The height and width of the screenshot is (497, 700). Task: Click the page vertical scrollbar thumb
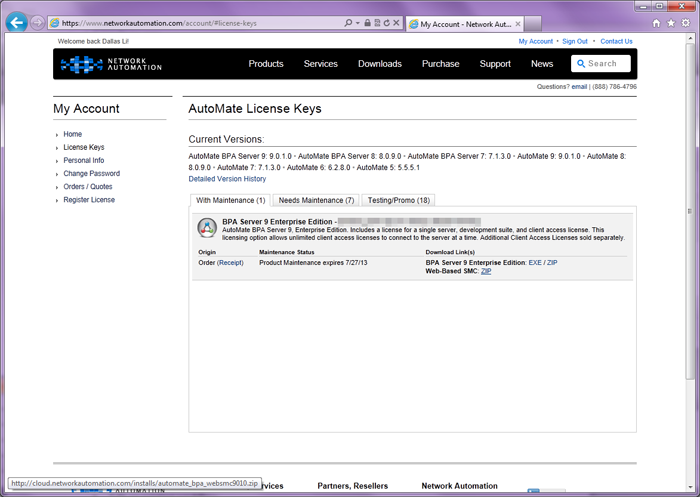[689, 211]
